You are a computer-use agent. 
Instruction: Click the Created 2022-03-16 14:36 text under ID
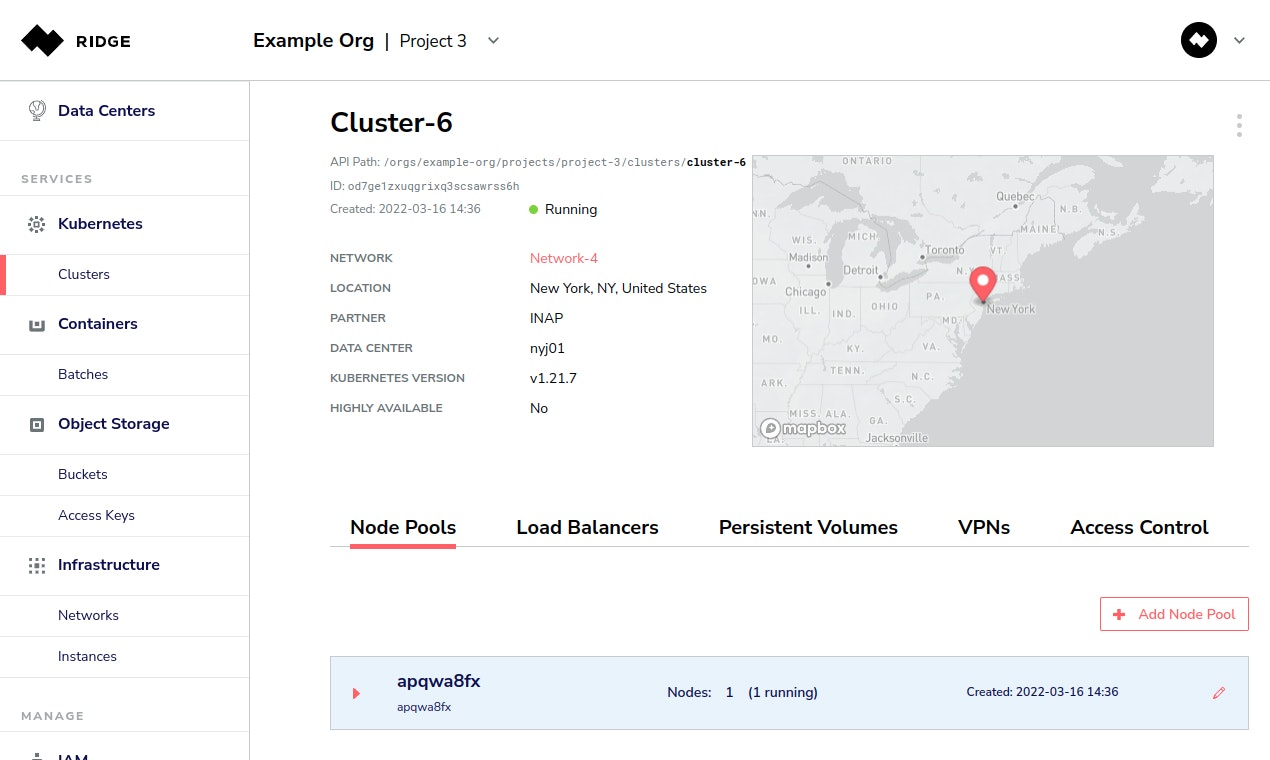(x=405, y=209)
